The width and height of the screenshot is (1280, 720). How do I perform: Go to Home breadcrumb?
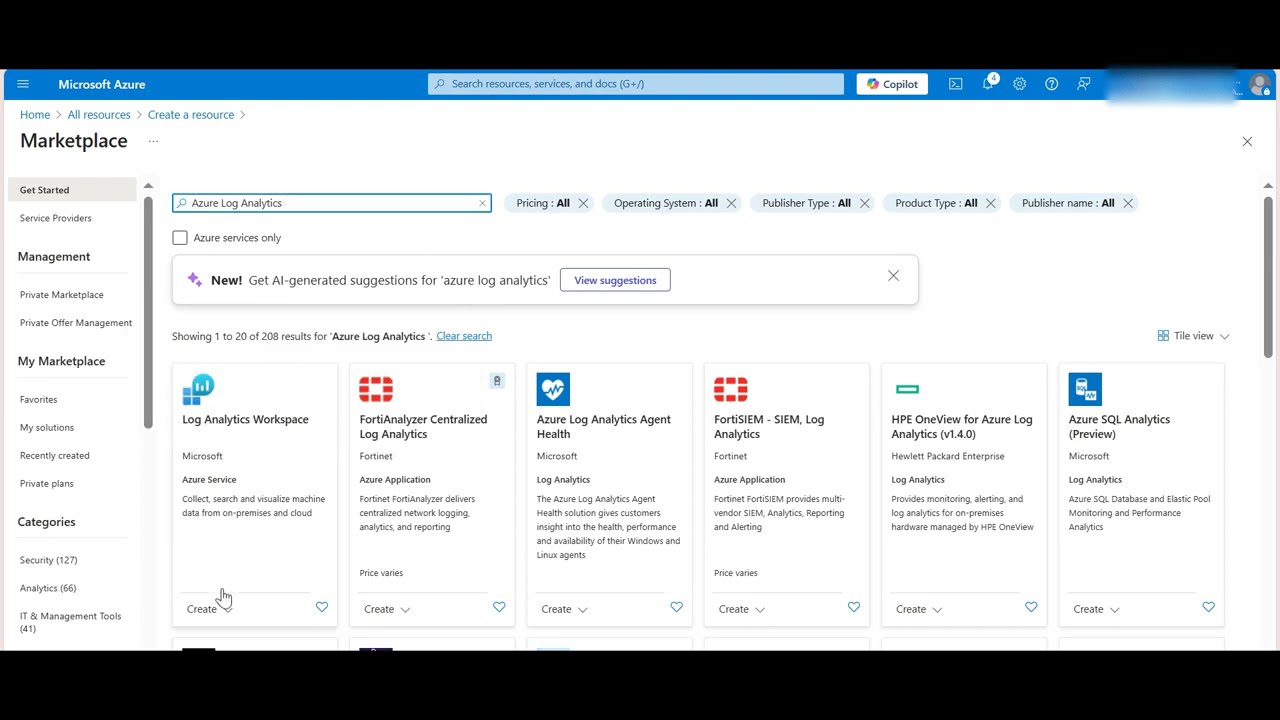pyautogui.click(x=35, y=115)
